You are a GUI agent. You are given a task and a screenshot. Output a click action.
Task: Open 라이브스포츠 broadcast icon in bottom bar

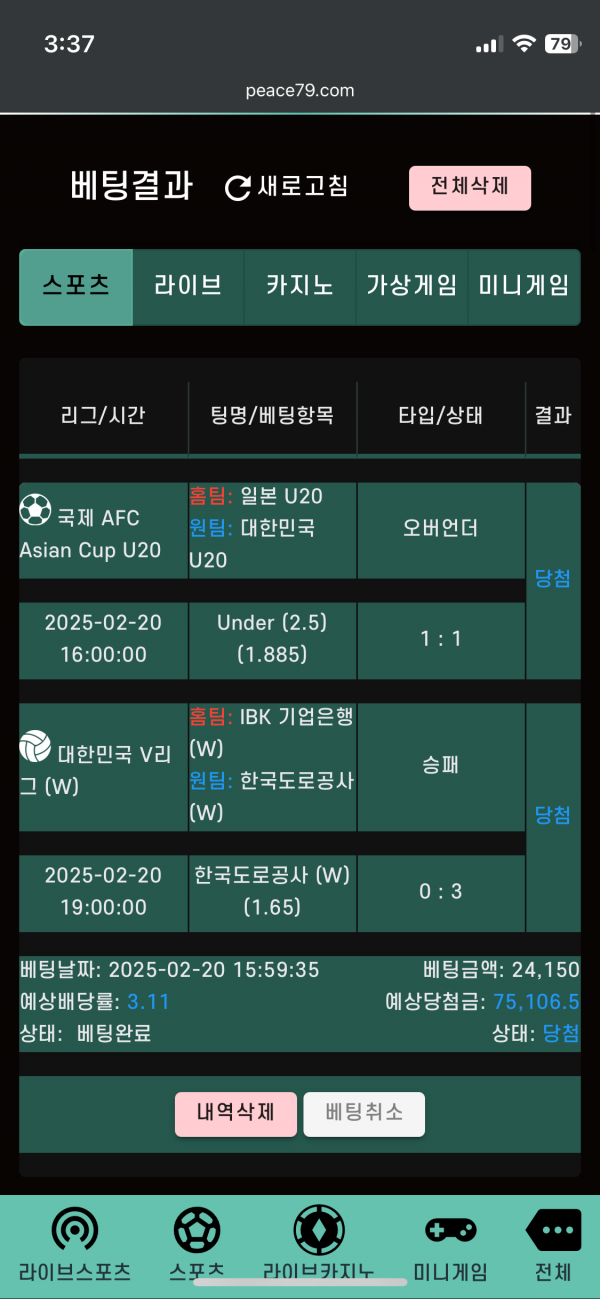75,1230
